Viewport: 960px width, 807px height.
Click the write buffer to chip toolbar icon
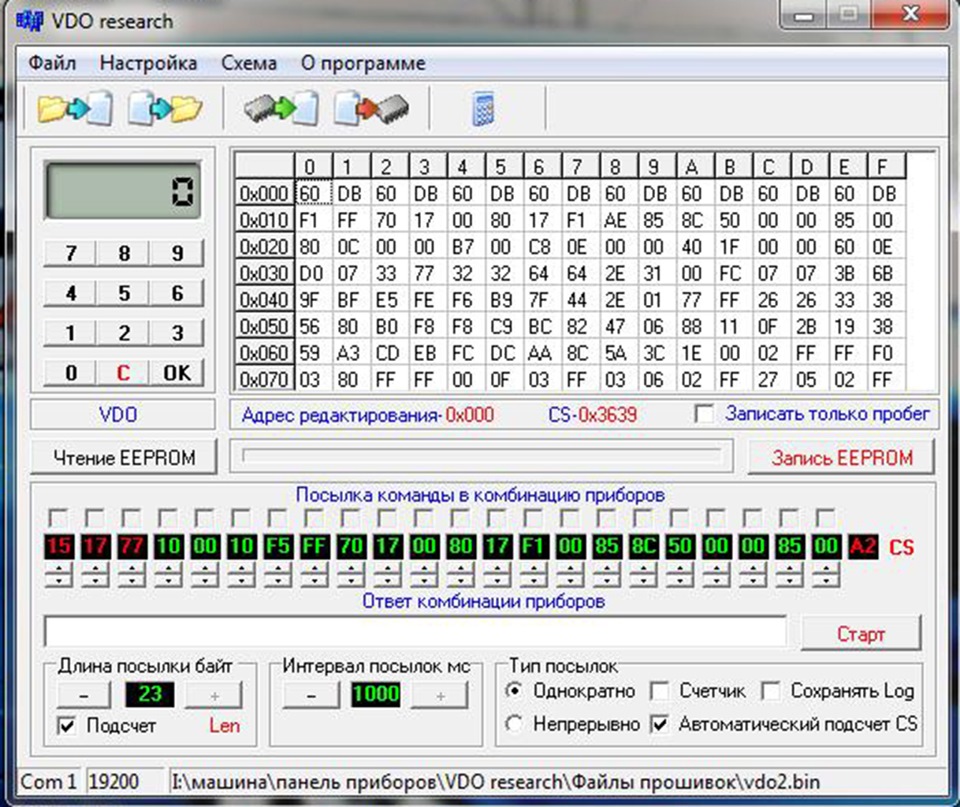point(372,108)
